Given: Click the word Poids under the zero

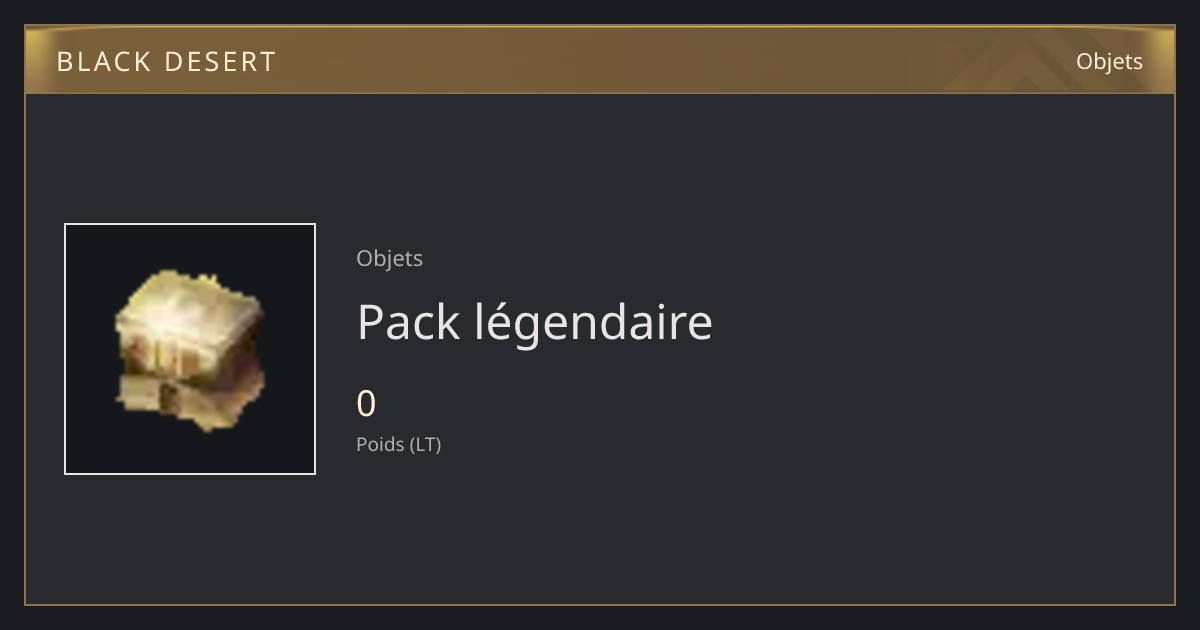Looking at the screenshot, I should click(381, 444).
